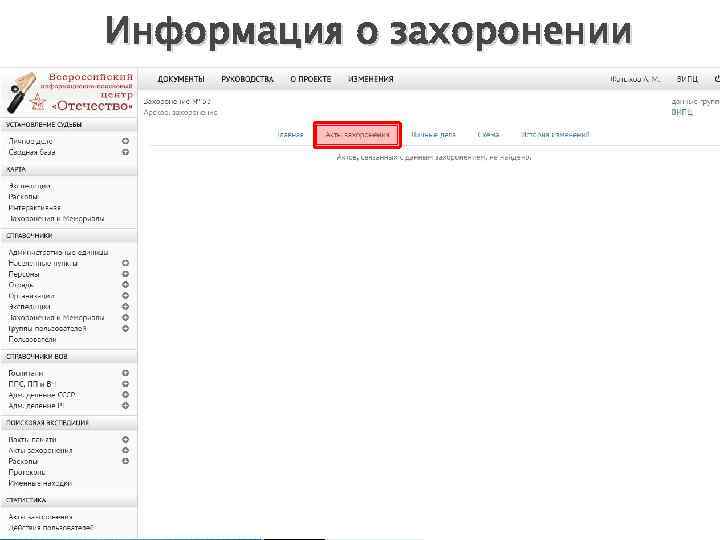Click the СПРАВОЧНИКИ ВОВ section header
720x540 pixels.
pos(69,356)
